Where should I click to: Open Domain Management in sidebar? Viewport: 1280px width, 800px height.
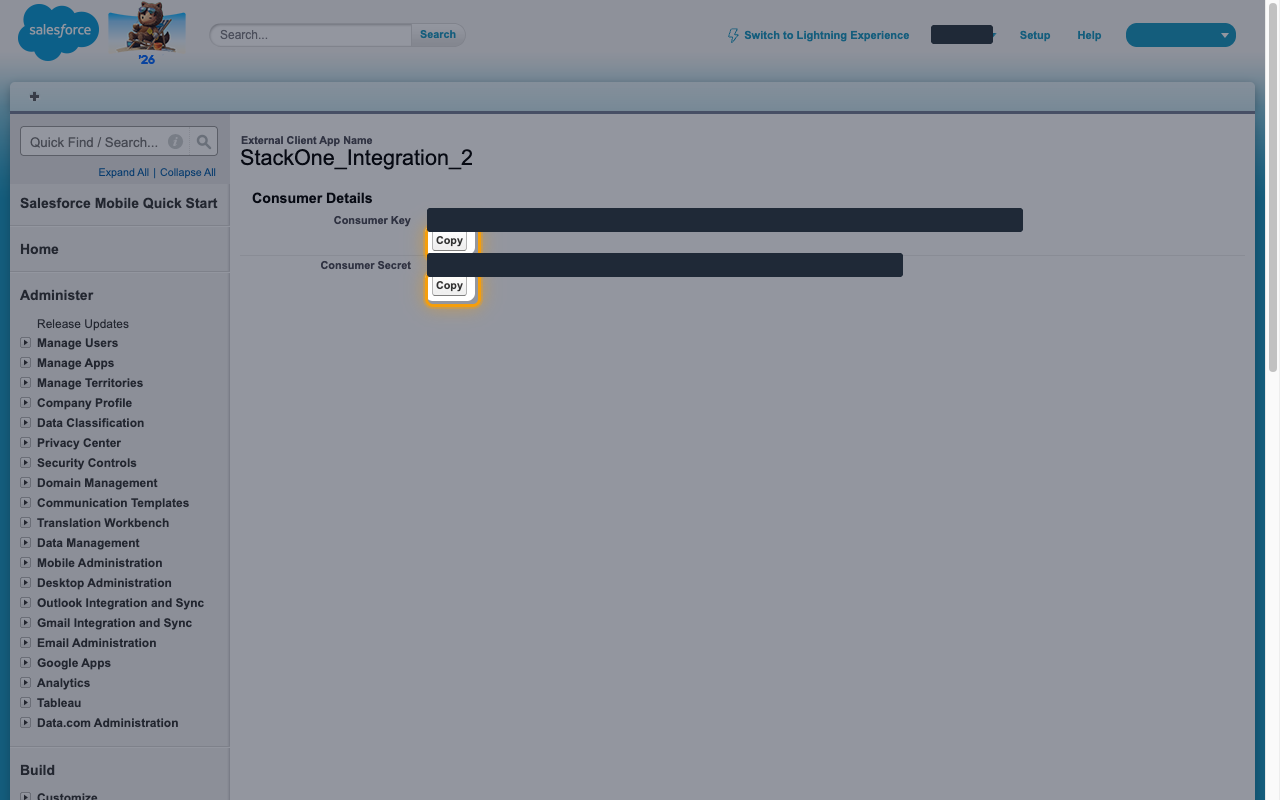[97, 483]
